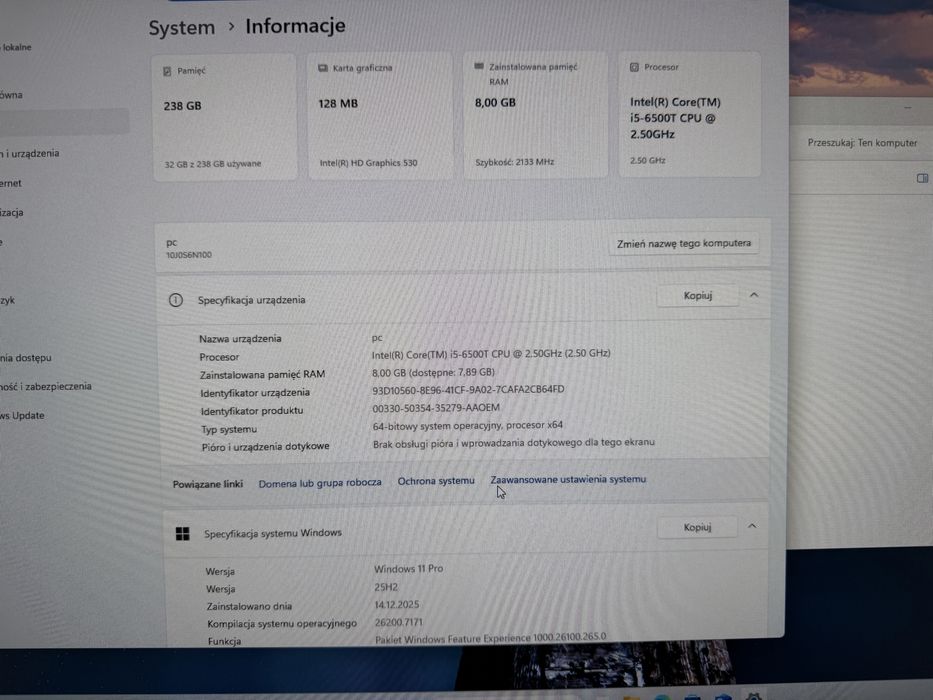This screenshot has height=700, width=933.
Task: Click 'Brak obsługi pióra' pen support value
Action: tap(514, 443)
